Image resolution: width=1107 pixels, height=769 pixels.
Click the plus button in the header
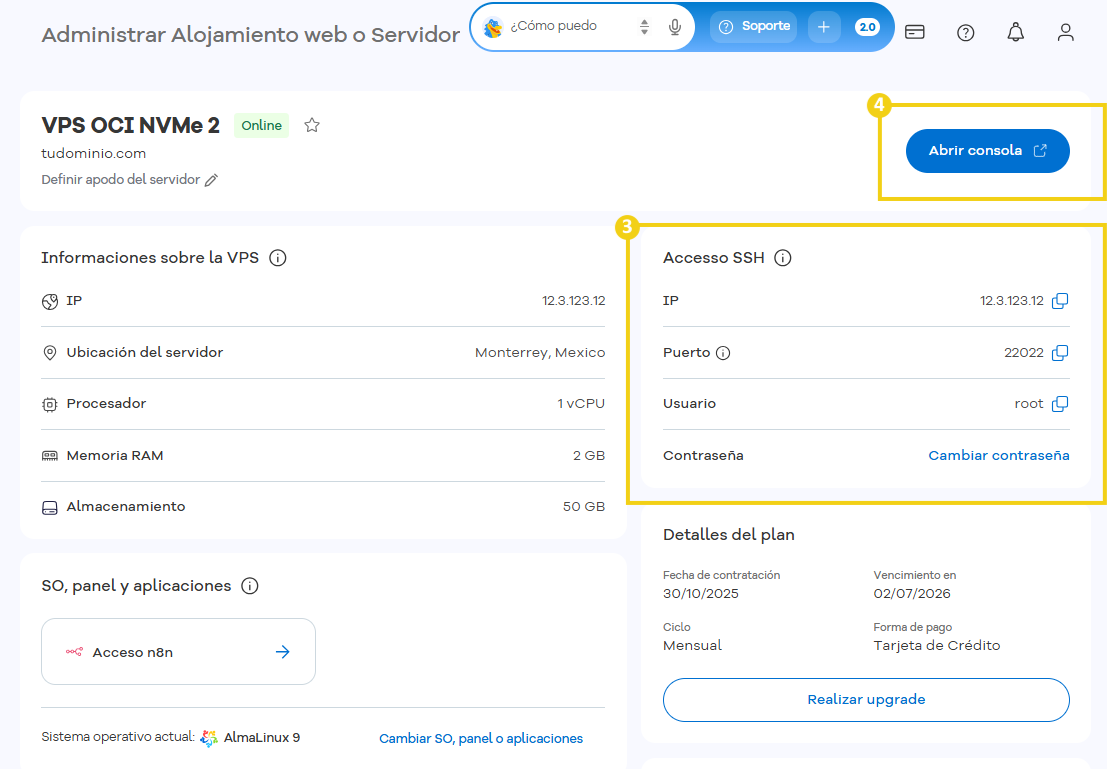[x=823, y=27]
